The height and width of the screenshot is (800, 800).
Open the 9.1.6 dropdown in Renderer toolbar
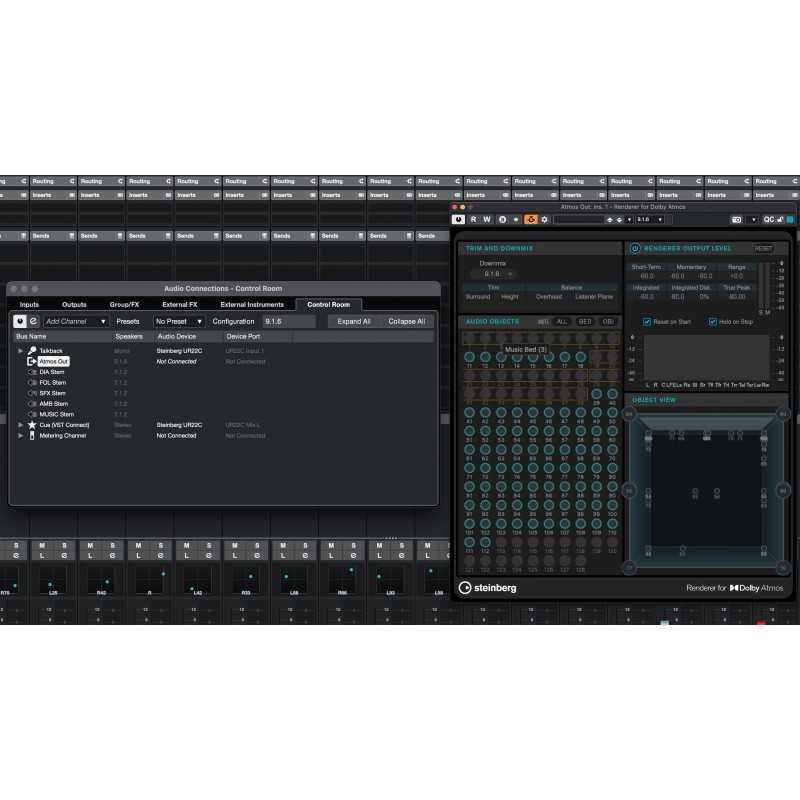point(649,219)
